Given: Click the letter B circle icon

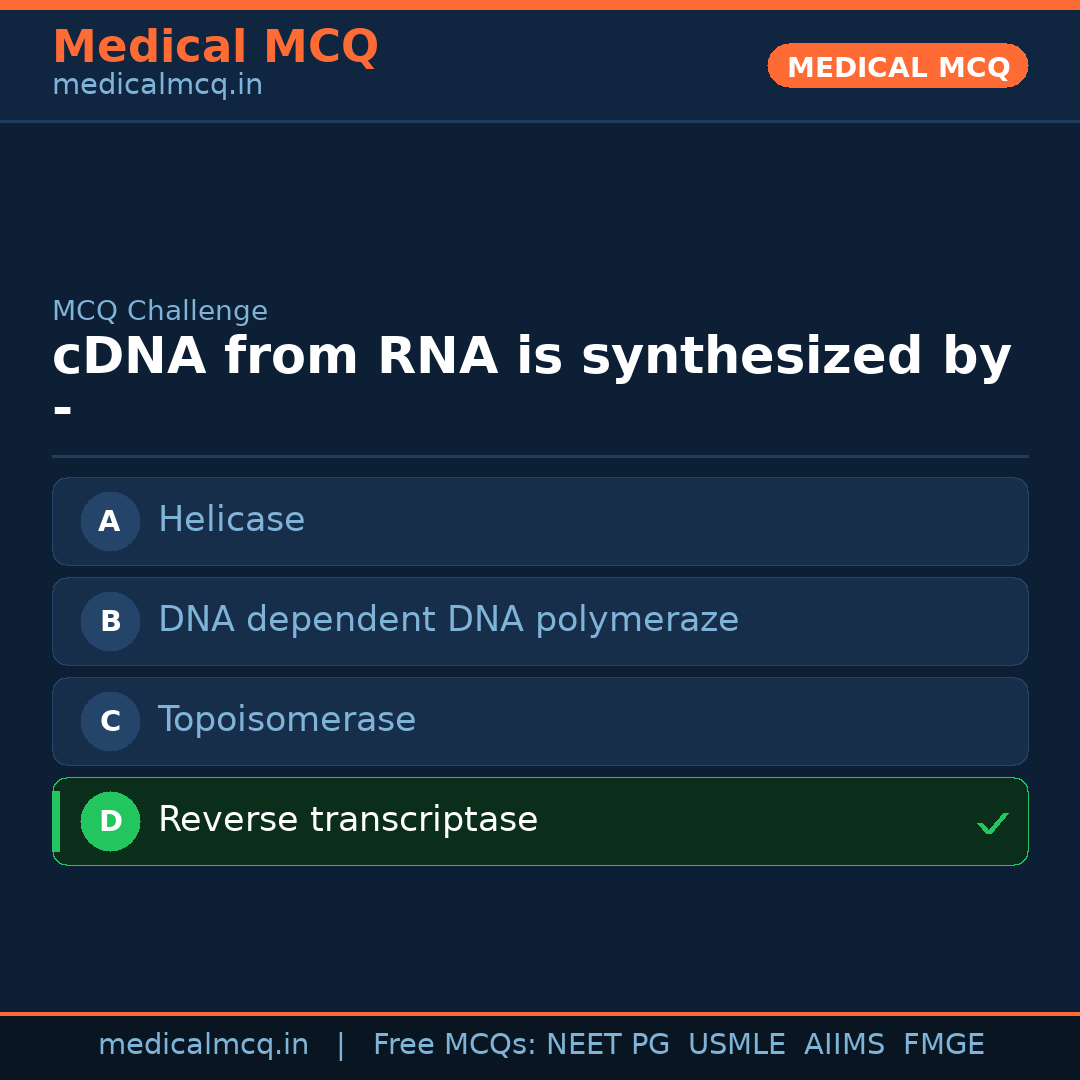Looking at the screenshot, I should [x=110, y=621].
